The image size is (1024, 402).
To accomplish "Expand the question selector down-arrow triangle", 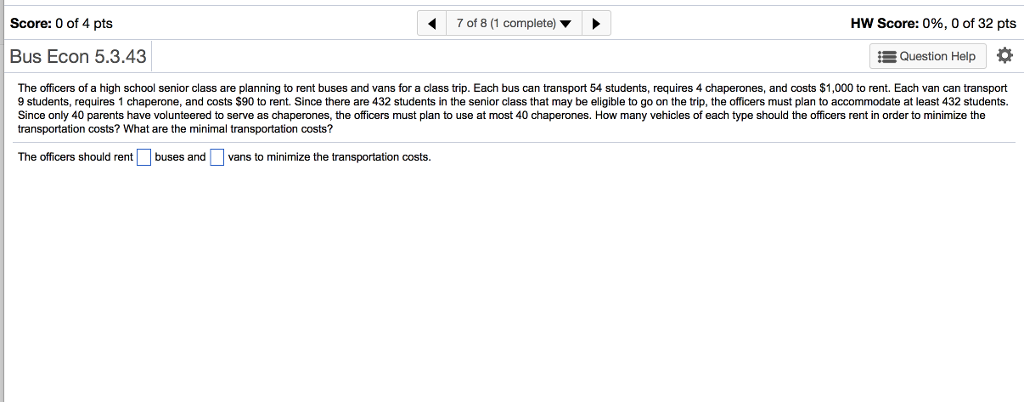I will coord(568,23).
